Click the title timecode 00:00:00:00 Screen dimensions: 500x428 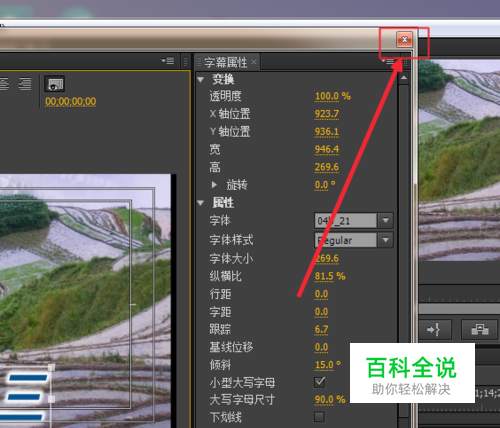[x=71, y=101]
